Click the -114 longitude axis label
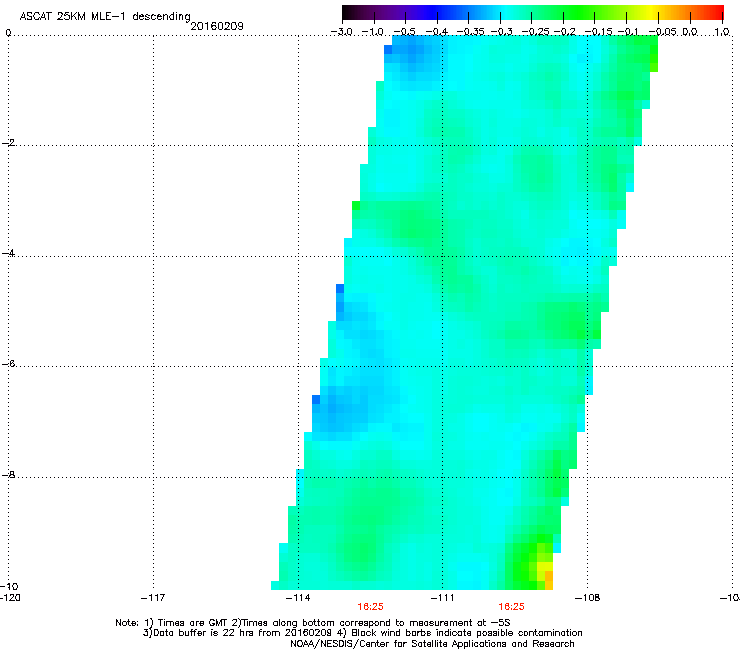This screenshot has width=740, height=650. [298, 598]
